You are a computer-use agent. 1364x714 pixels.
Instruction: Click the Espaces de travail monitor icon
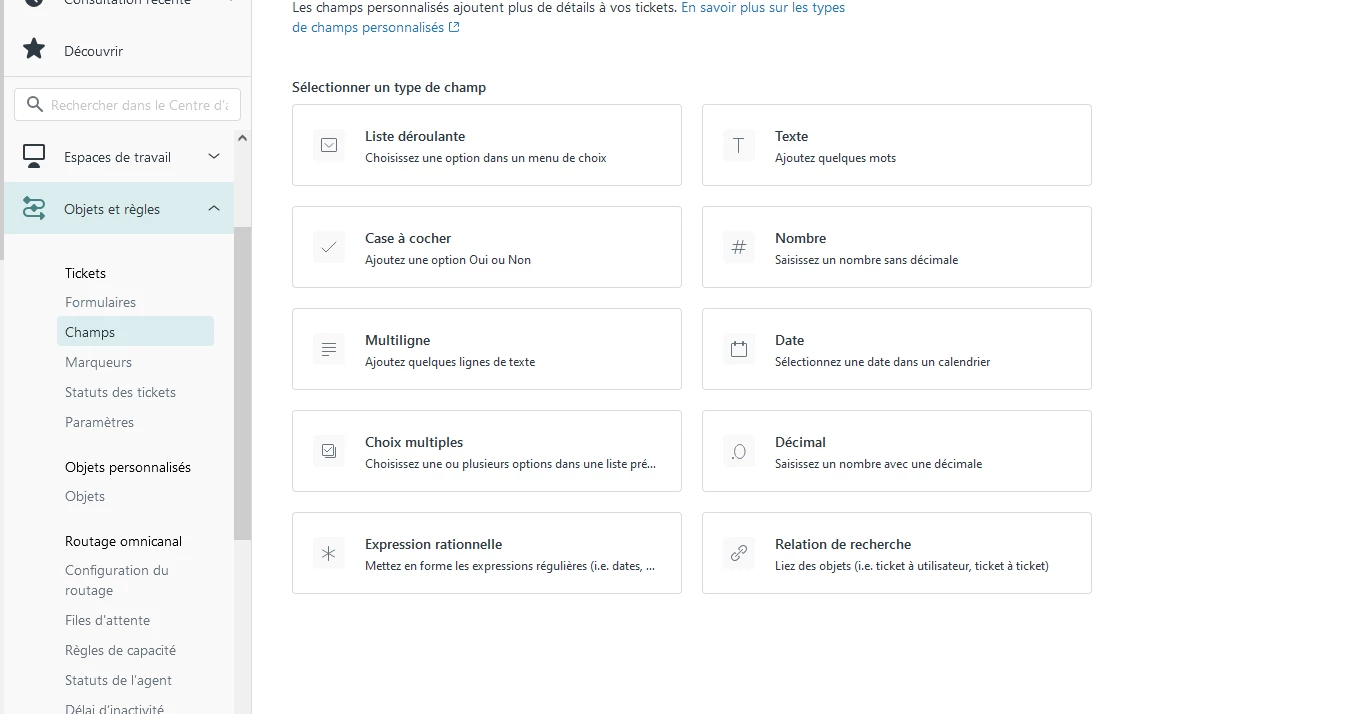34,156
